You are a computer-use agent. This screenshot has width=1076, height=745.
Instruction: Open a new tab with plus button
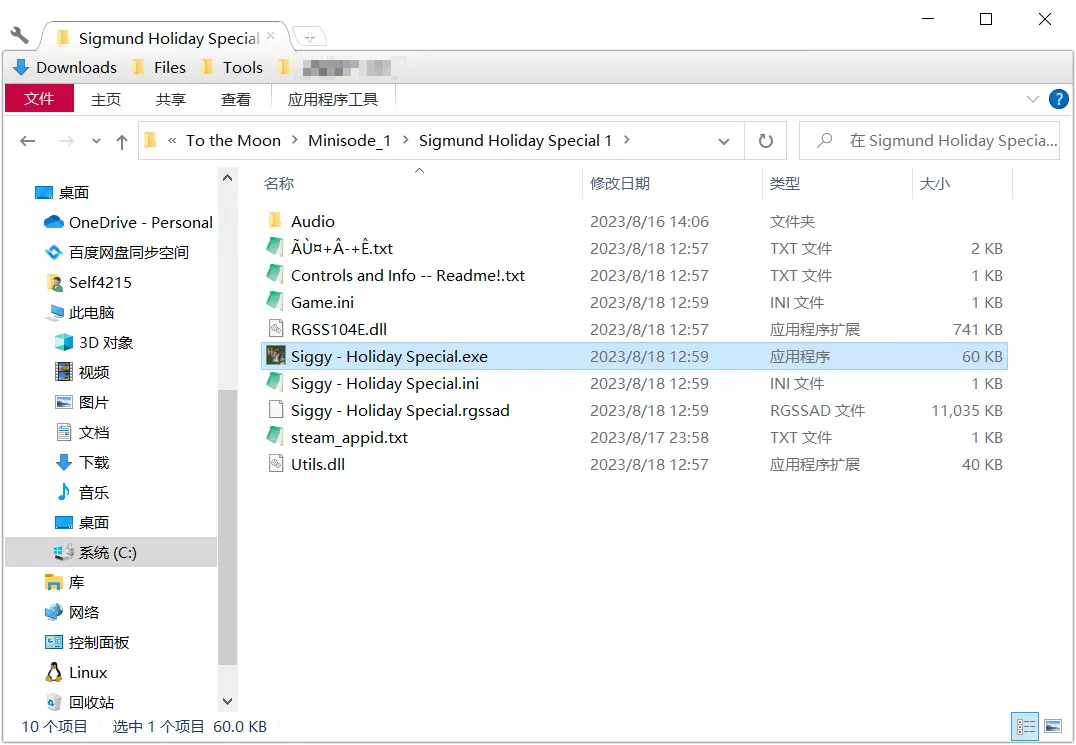[309, 37]
